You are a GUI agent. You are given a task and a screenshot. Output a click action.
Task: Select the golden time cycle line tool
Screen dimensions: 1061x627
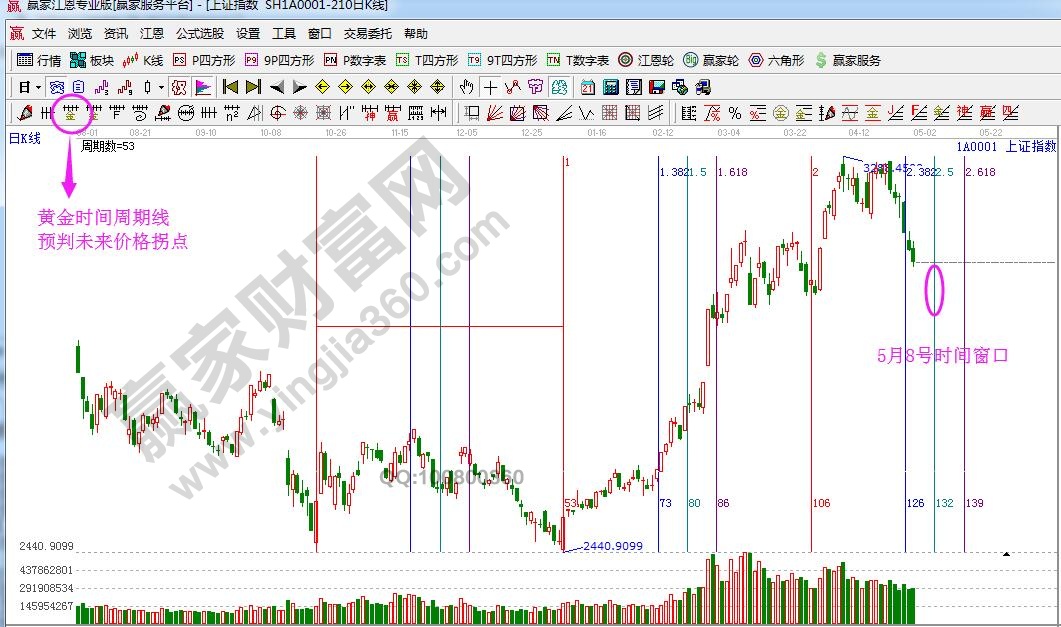click(70, 112)
